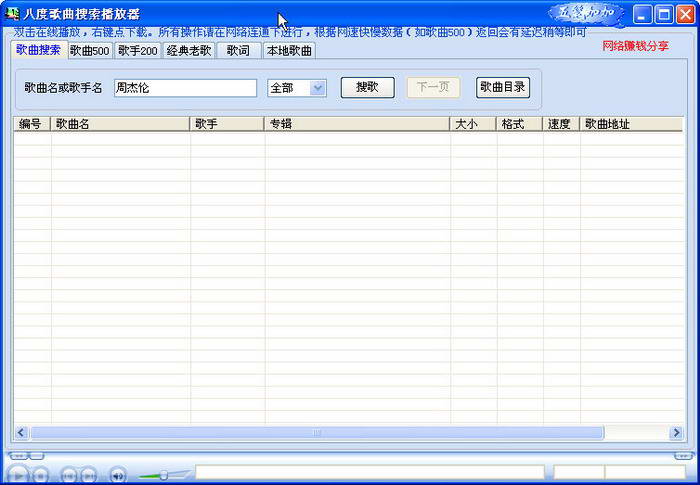The image size is (700, 485).
Task: Click the 搜歌 search button
Action: (x=367, y=88)
